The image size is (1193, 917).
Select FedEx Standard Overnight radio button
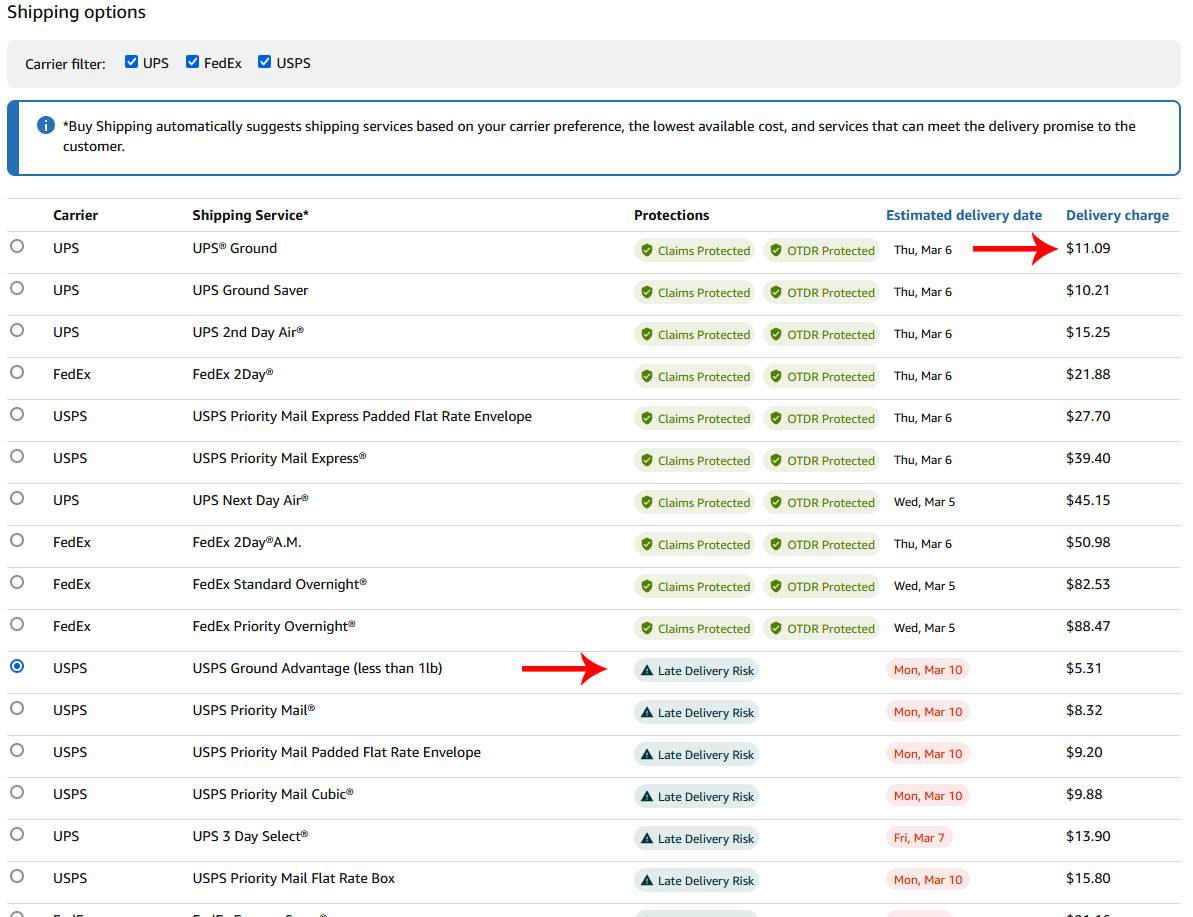tap(17, 582)
